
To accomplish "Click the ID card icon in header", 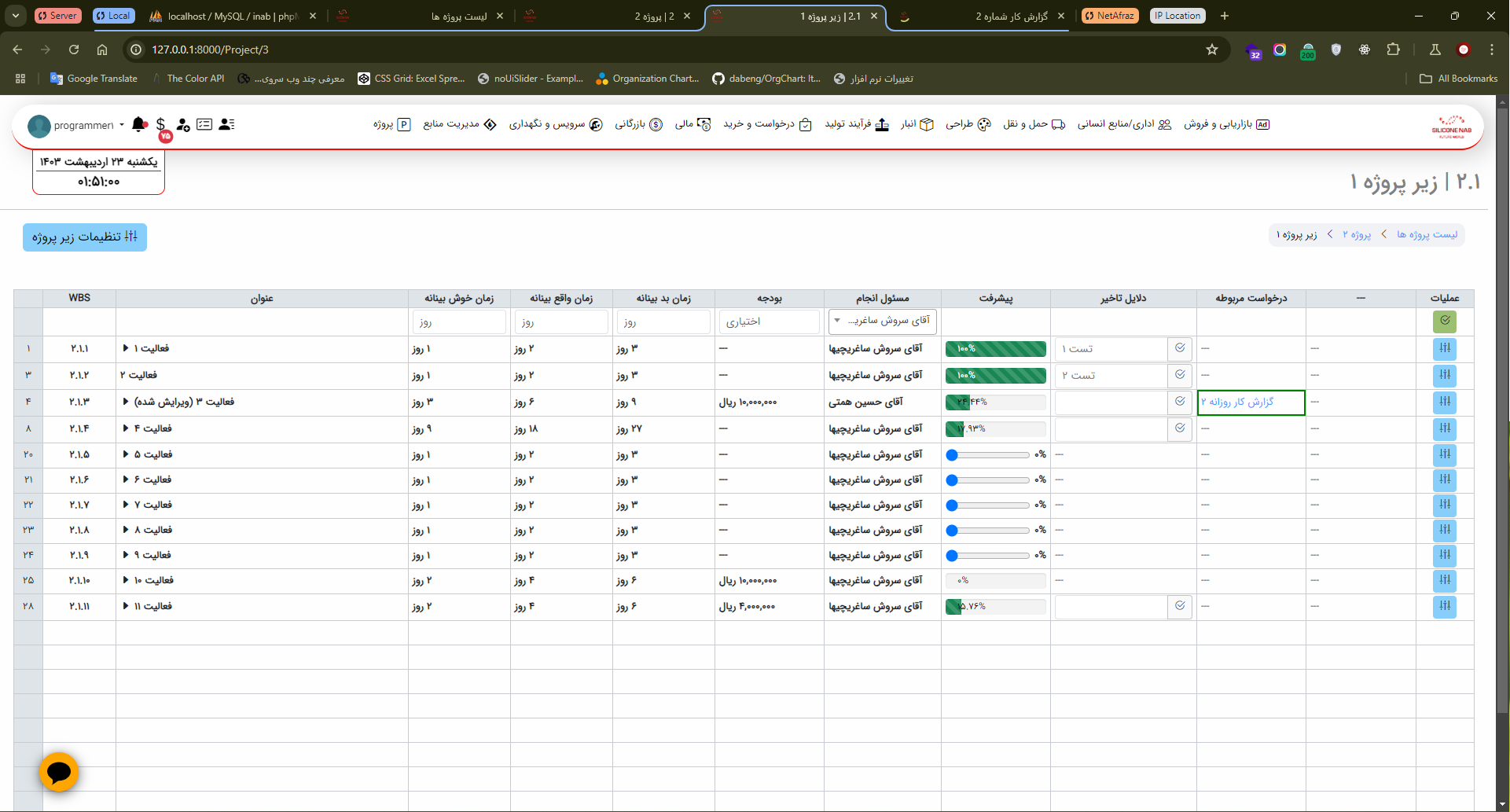I will coord(204,124).
